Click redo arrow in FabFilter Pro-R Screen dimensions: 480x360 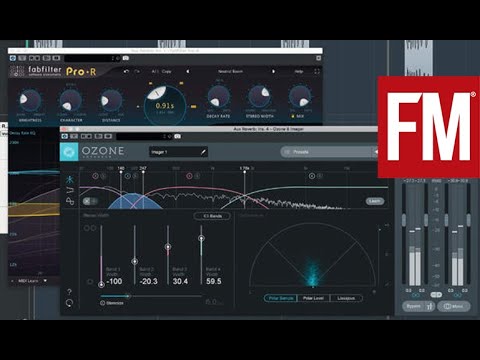click(137, 71)
